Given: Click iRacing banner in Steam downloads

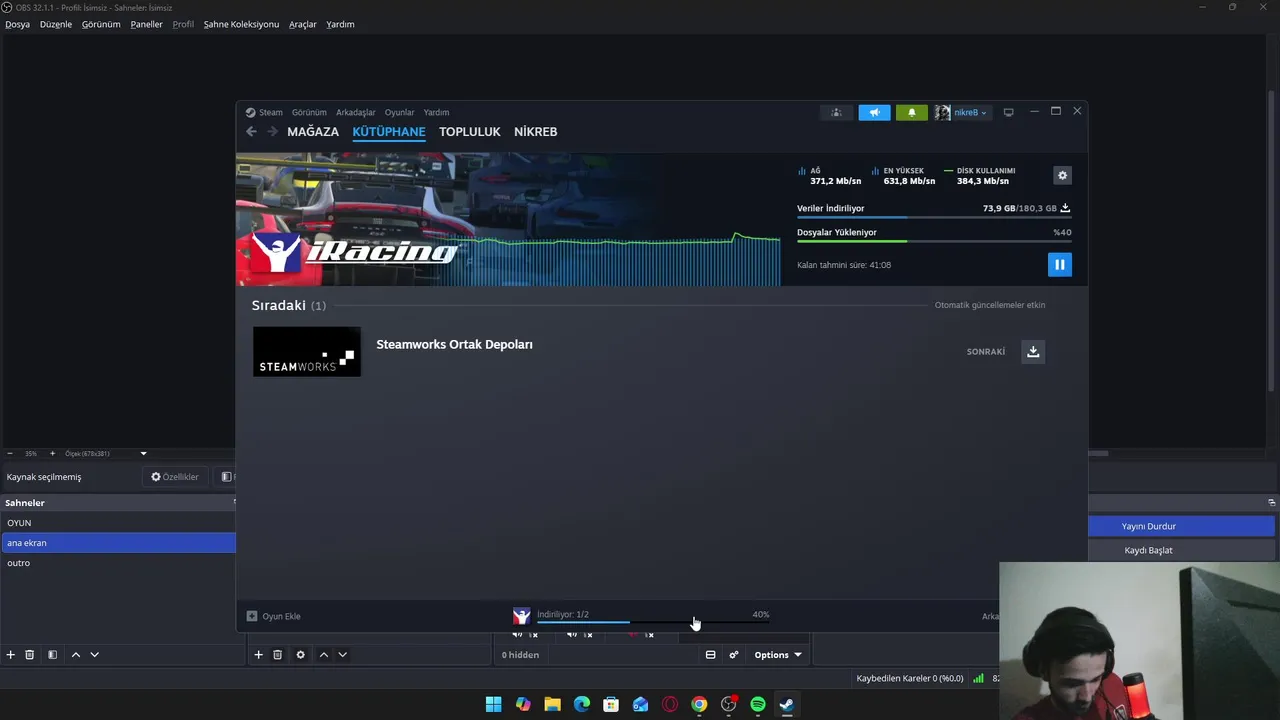Looking at the screenshot, I should coord(508,219).
